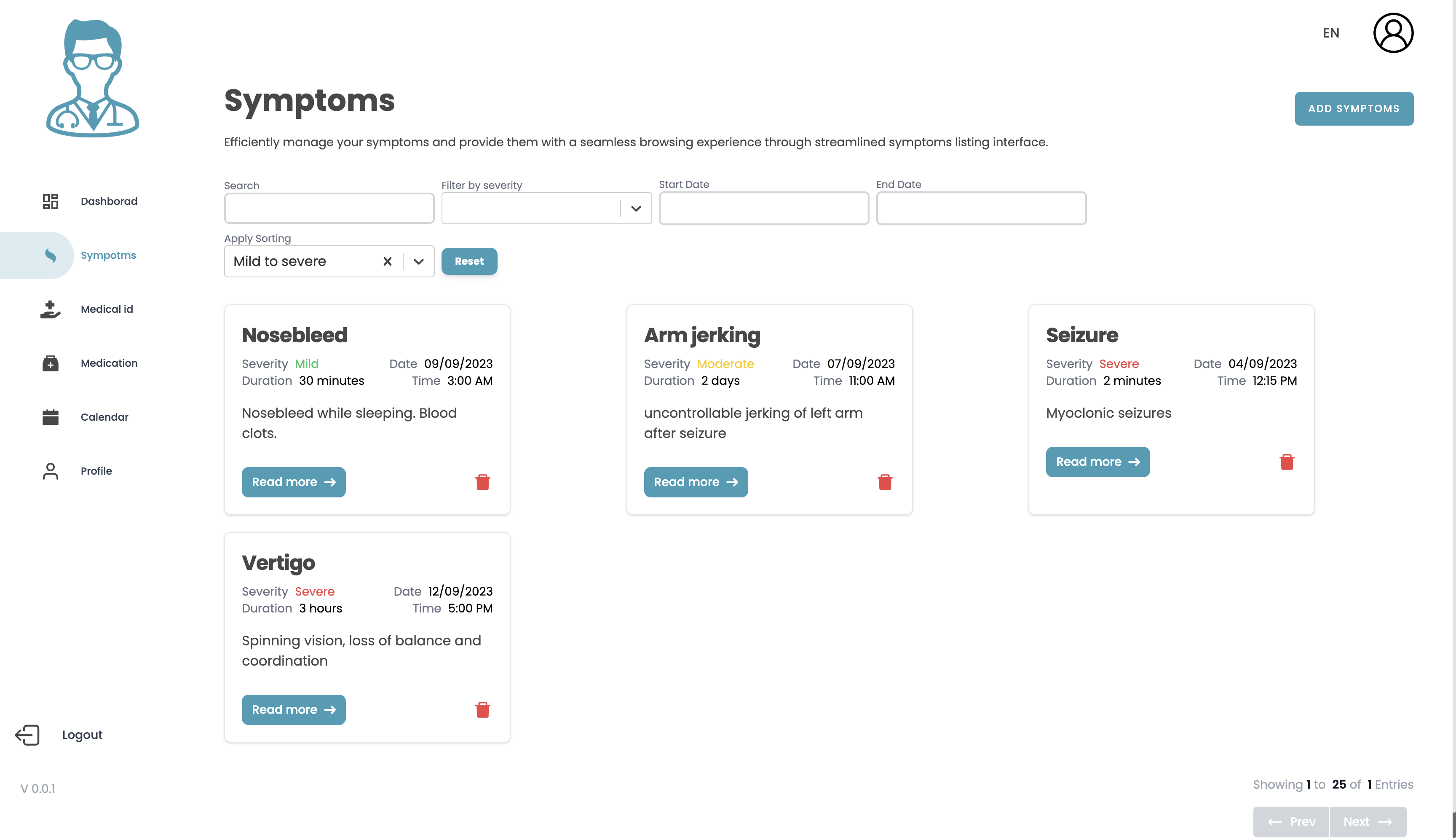
Task: Open the Calendar icon in sidebar
Action: [50, 417]
